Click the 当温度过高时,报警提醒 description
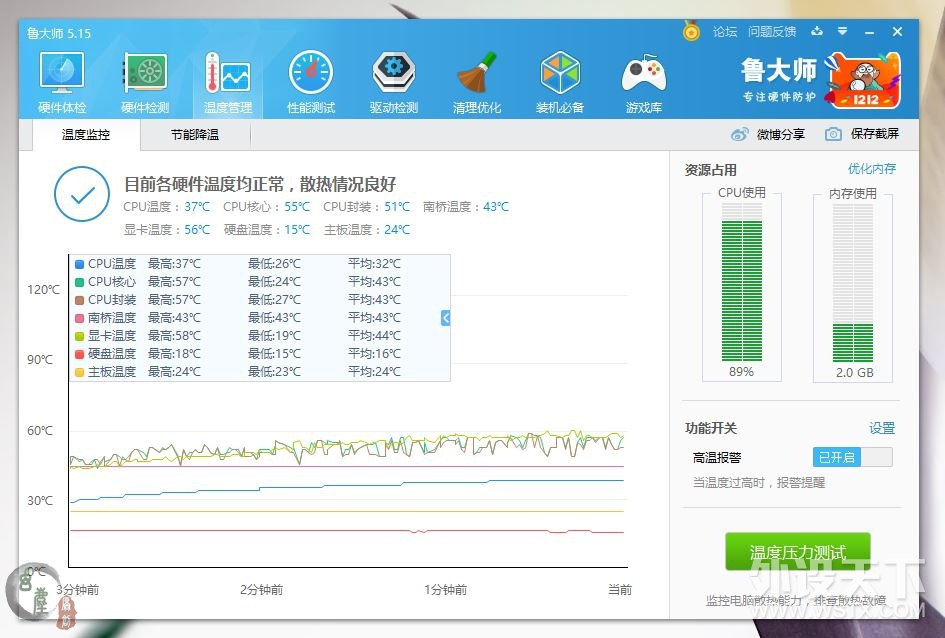The width and height of the screenshot is (945, 638). tap(759, 483)
